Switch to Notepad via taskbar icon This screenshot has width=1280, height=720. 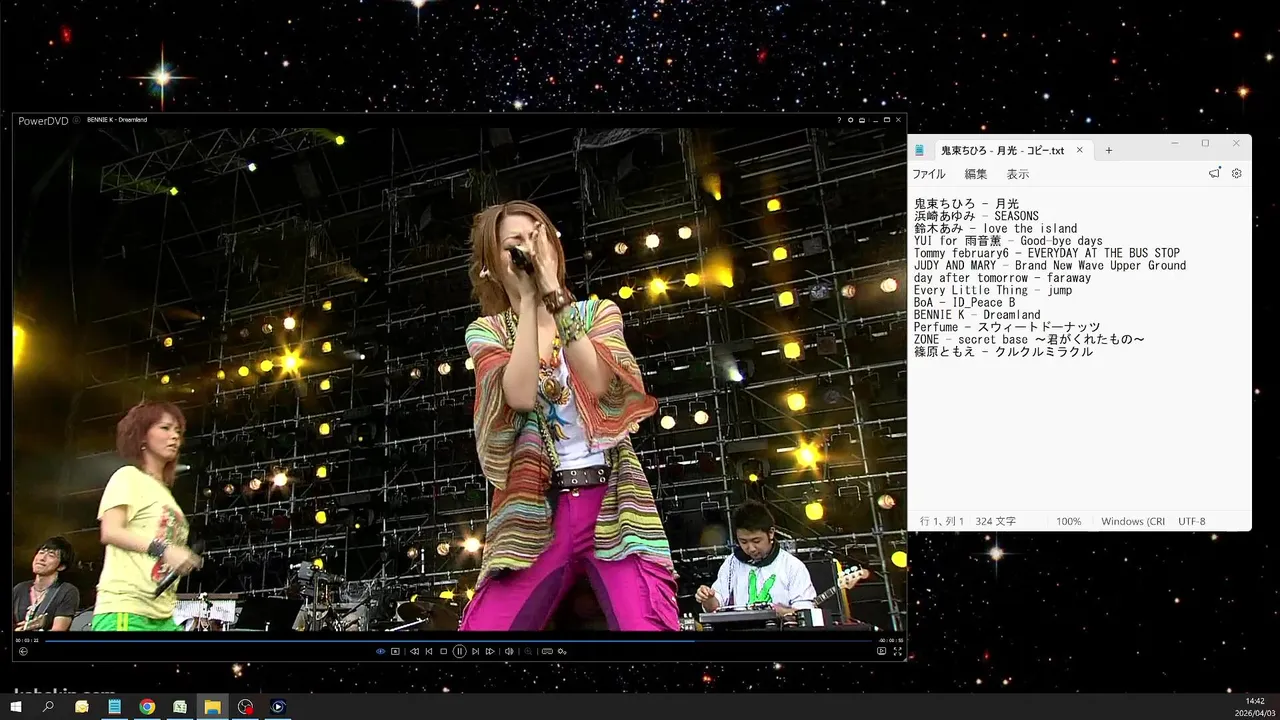click(115, 707)
